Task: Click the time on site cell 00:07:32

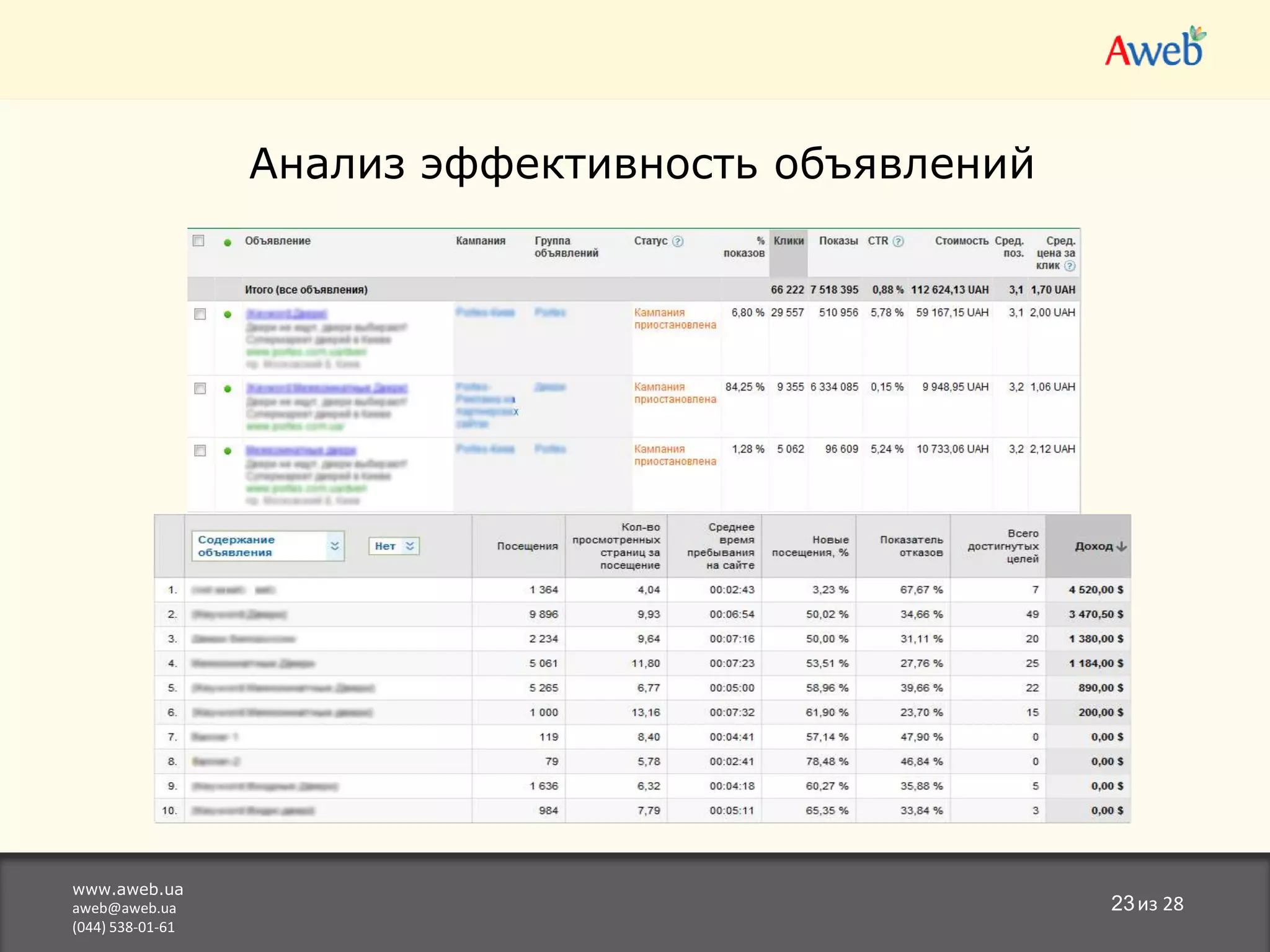Action: [732, 712]
